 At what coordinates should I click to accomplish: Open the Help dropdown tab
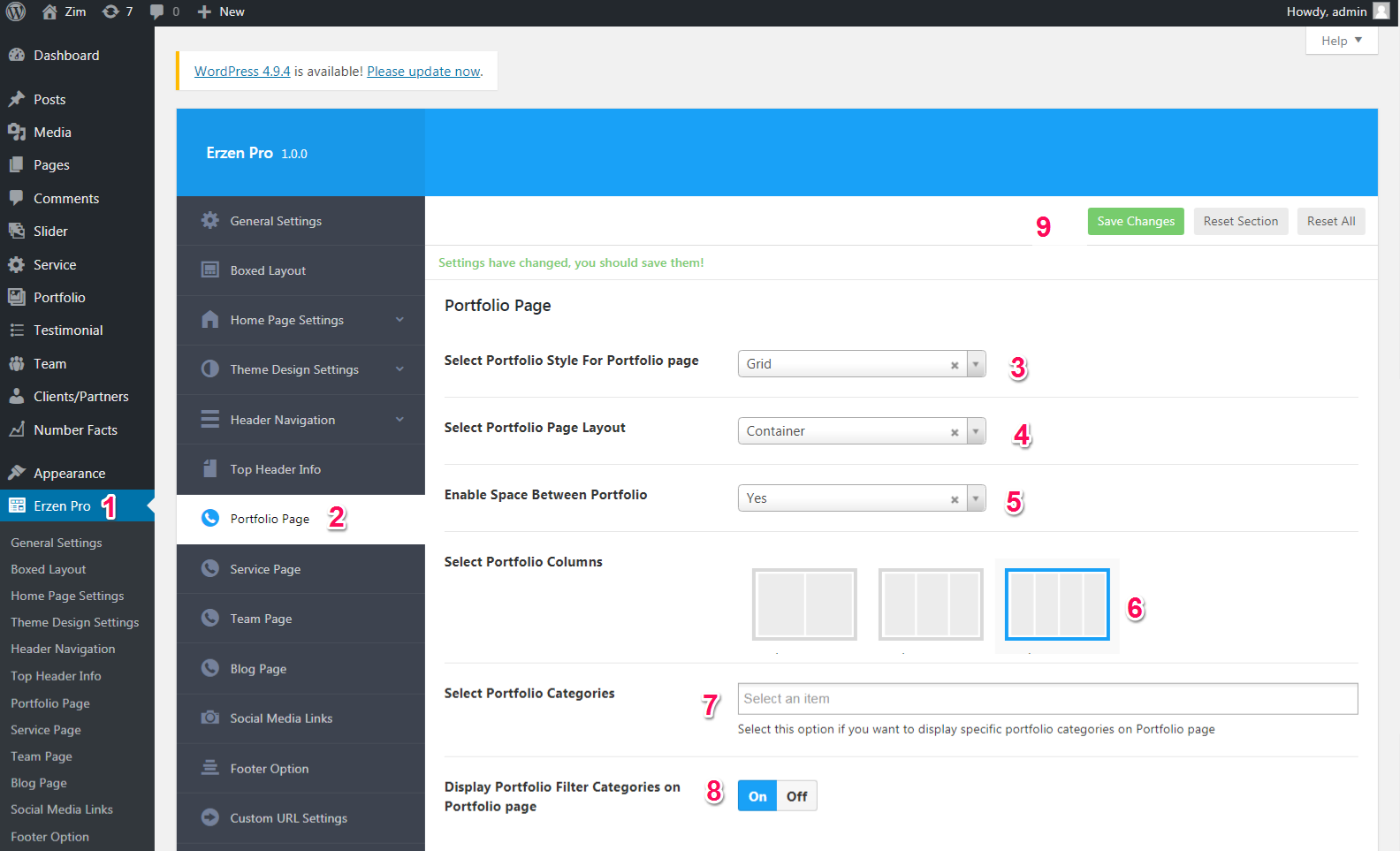(x=1342, y=41)
